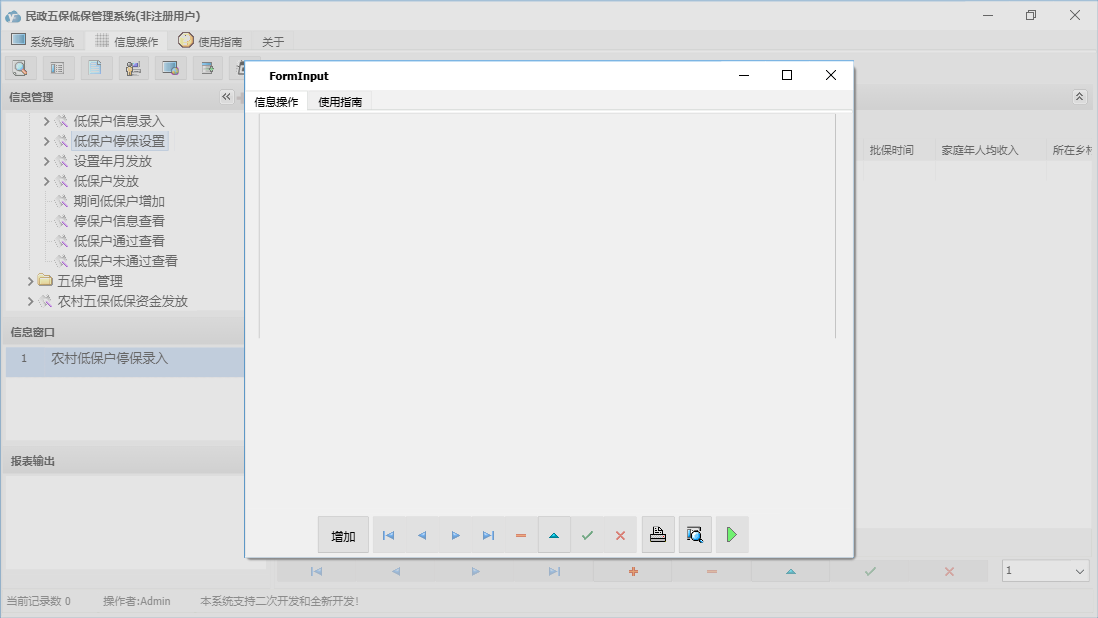Click the print icon in the FormInput dialog
The height and width of the screenshot is (618, 1098).
point(658,534)
